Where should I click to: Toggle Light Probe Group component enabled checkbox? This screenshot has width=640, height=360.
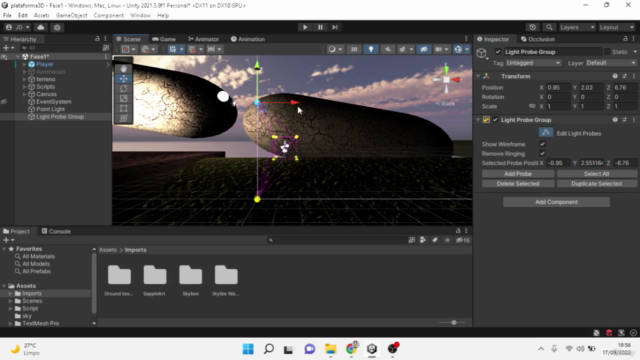[x=495, y=120]
